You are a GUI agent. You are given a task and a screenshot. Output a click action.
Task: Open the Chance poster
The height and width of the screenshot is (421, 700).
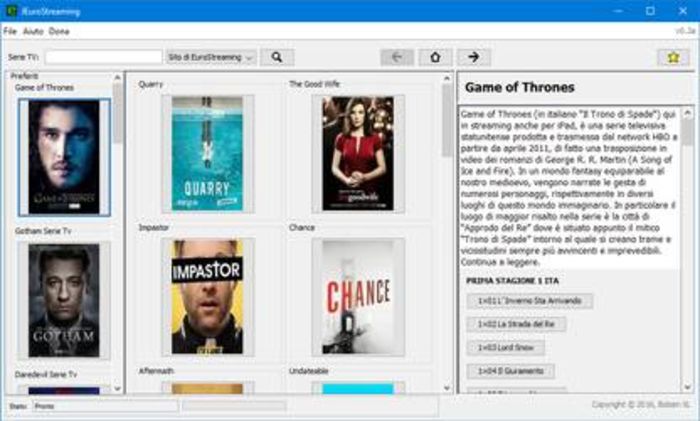[358, 297]
